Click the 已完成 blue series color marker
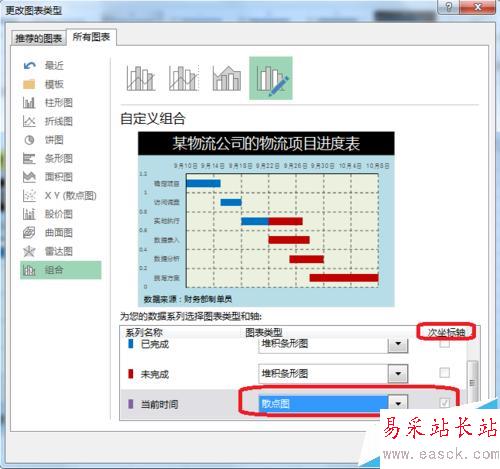 [131, 344]
